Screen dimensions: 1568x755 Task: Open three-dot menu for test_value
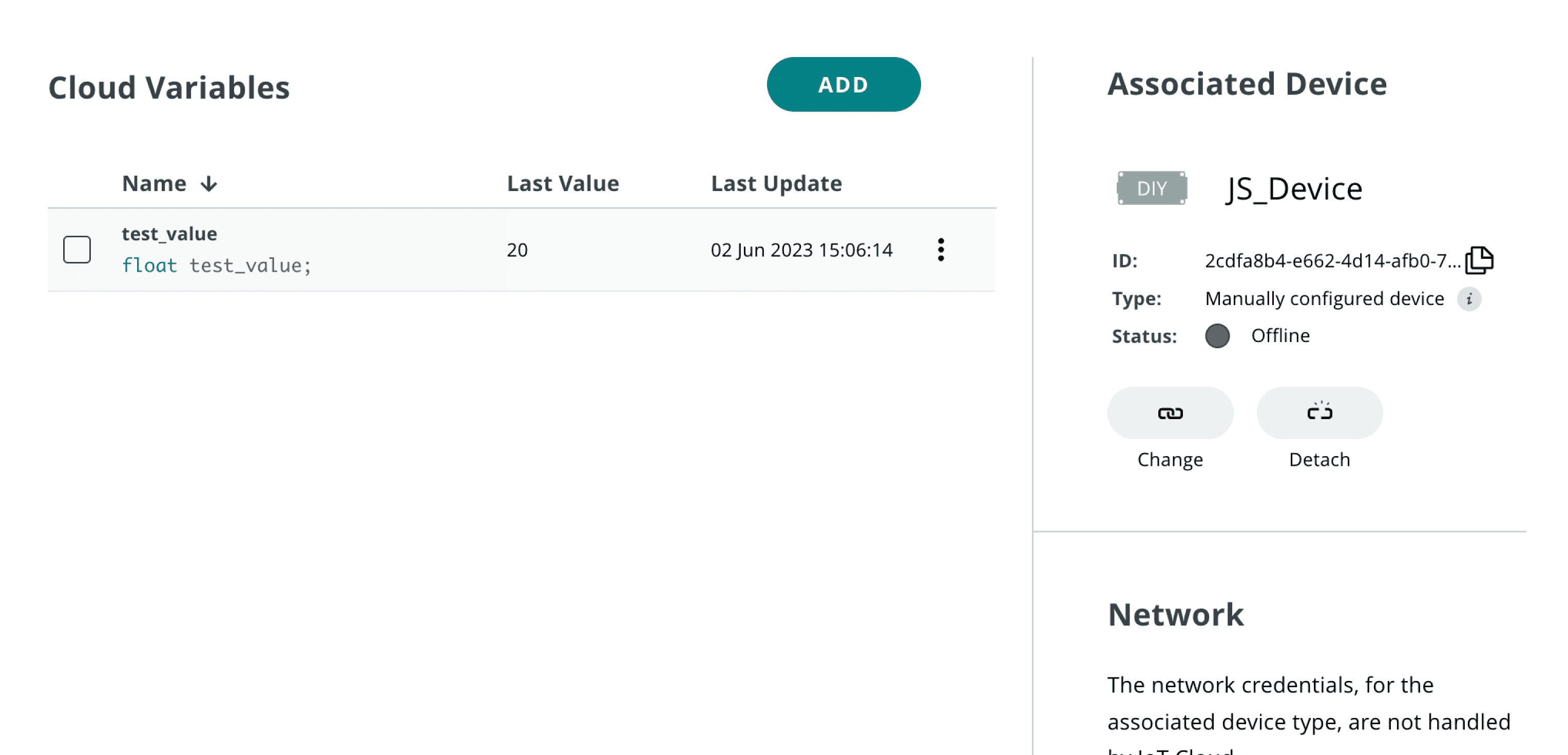pyautogui.click(x=941, y=250)
